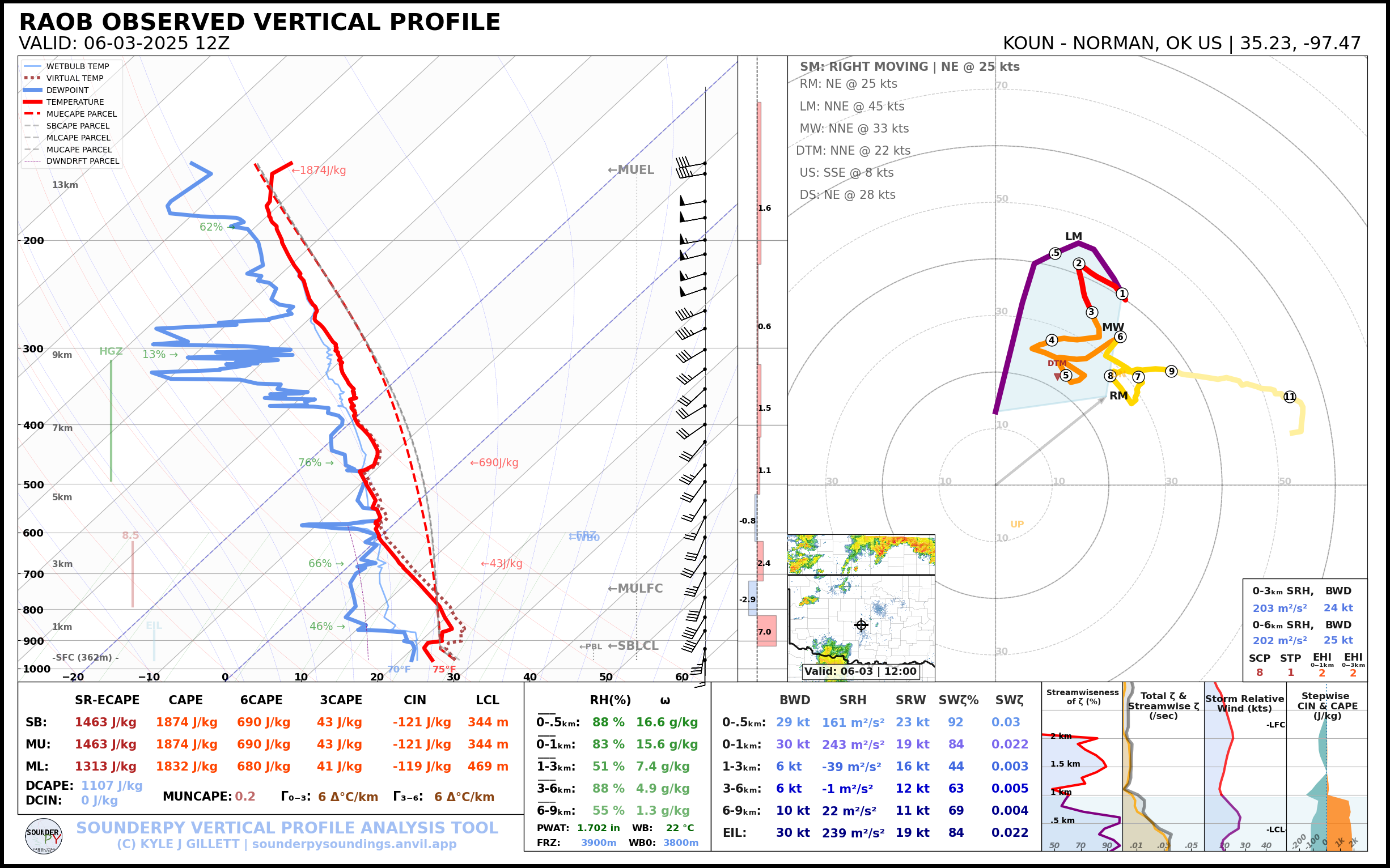Click the TEMPERATURE legend entry
The height and width of the screenshot is (868, 1390).
coord(75,102)
